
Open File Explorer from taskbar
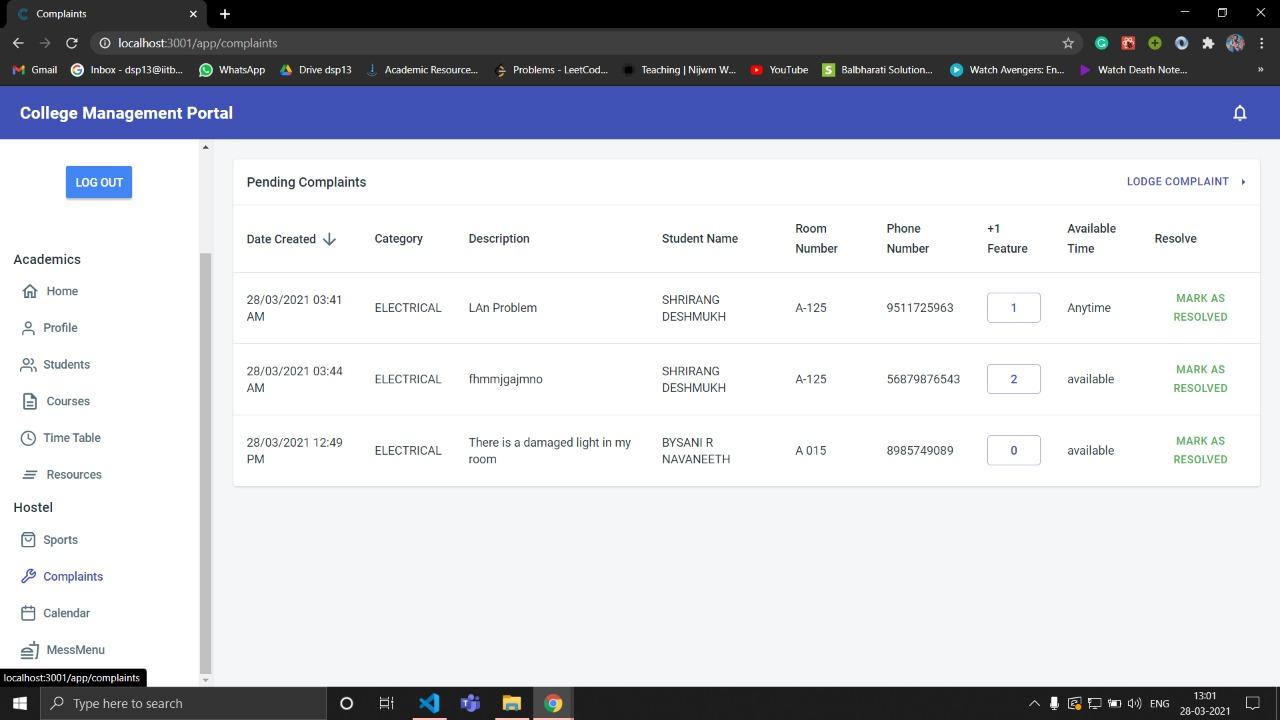click(x=511, y=703)
